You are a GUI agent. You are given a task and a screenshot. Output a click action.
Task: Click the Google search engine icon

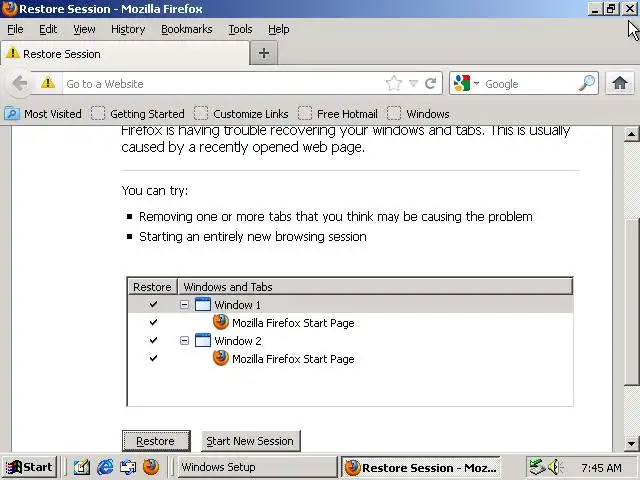462,84
